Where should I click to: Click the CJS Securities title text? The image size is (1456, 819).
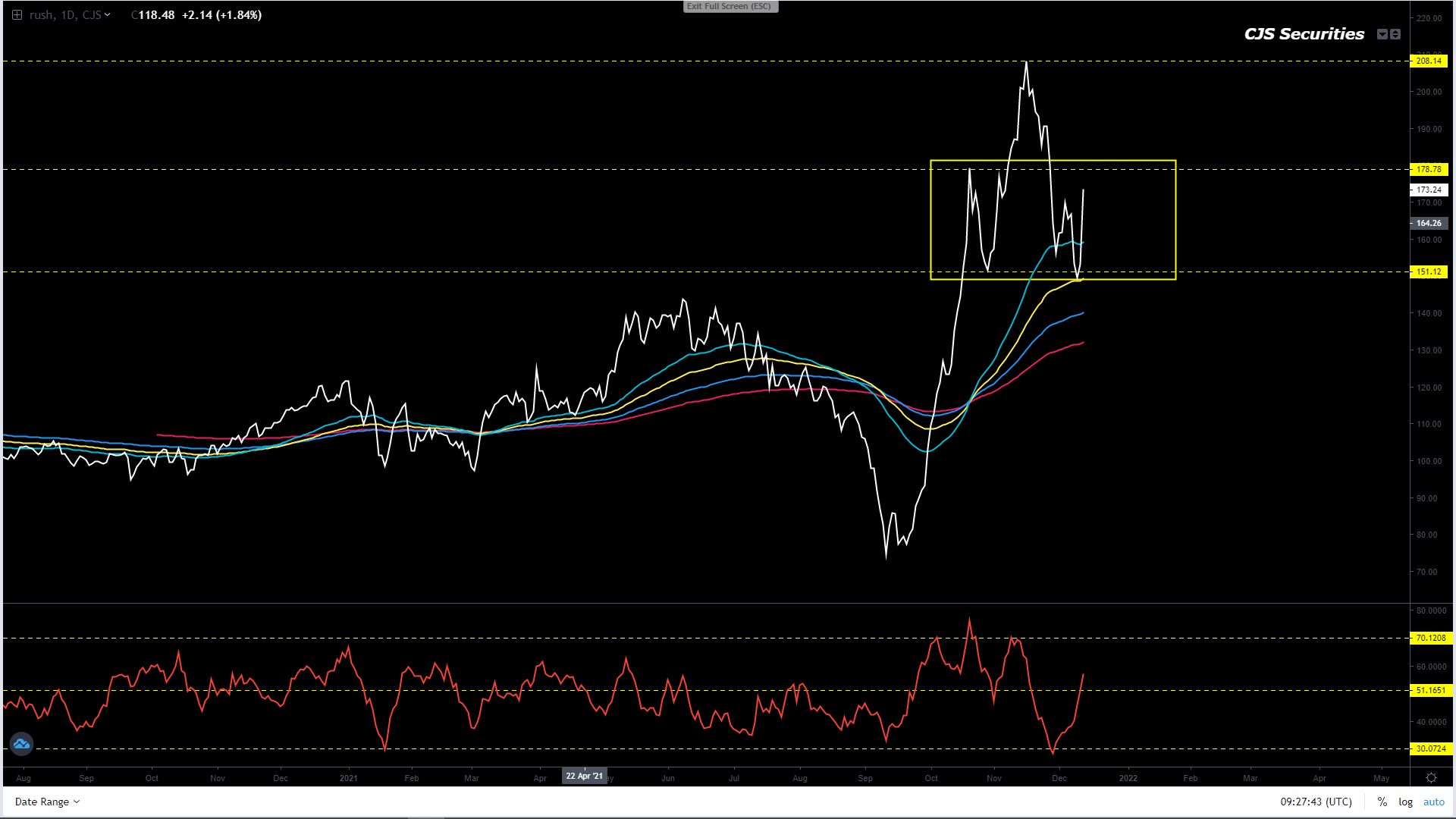[x=1304, y=34]
